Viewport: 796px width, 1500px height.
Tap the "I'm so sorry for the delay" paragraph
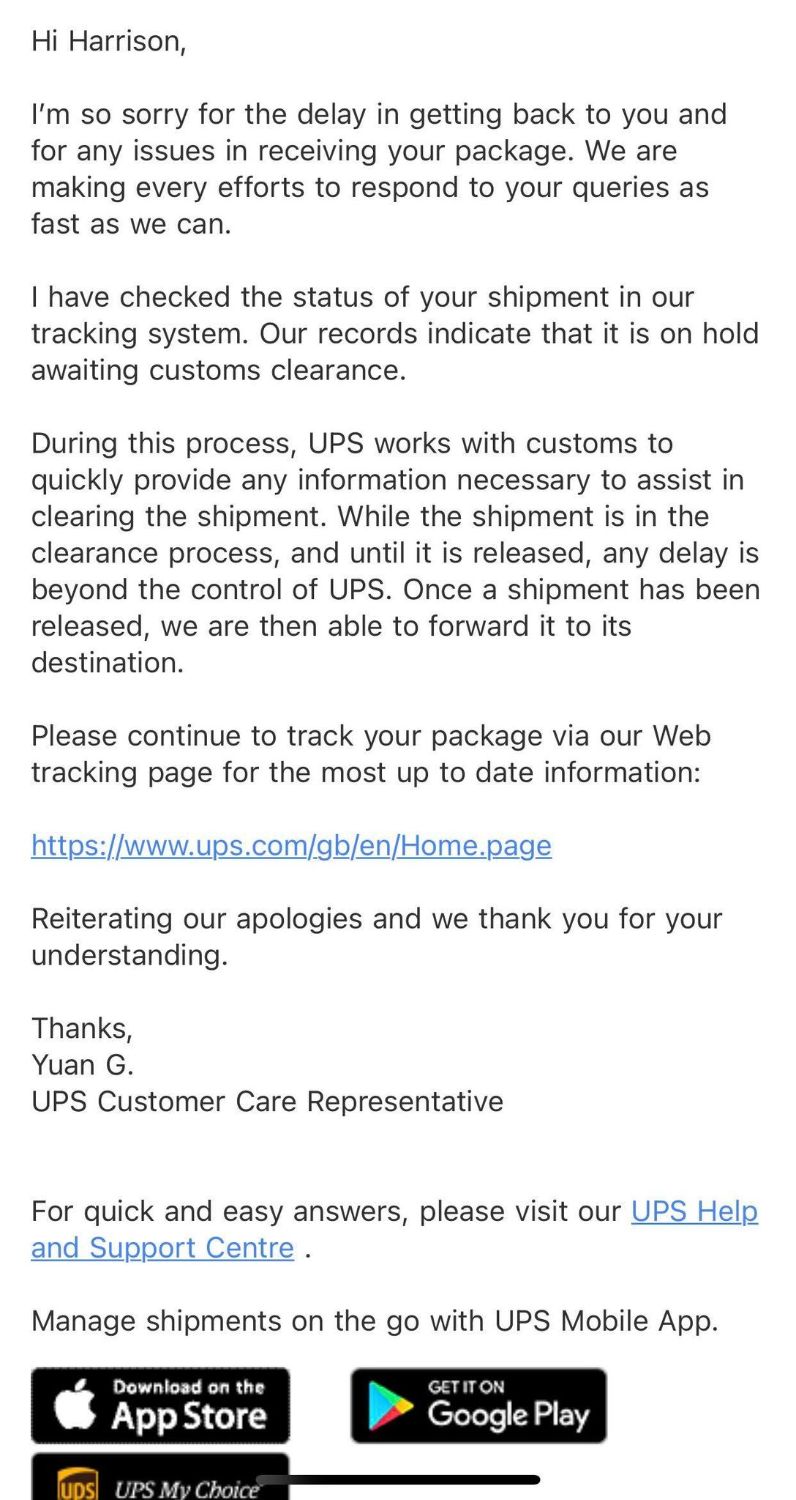tap(378, 168)
